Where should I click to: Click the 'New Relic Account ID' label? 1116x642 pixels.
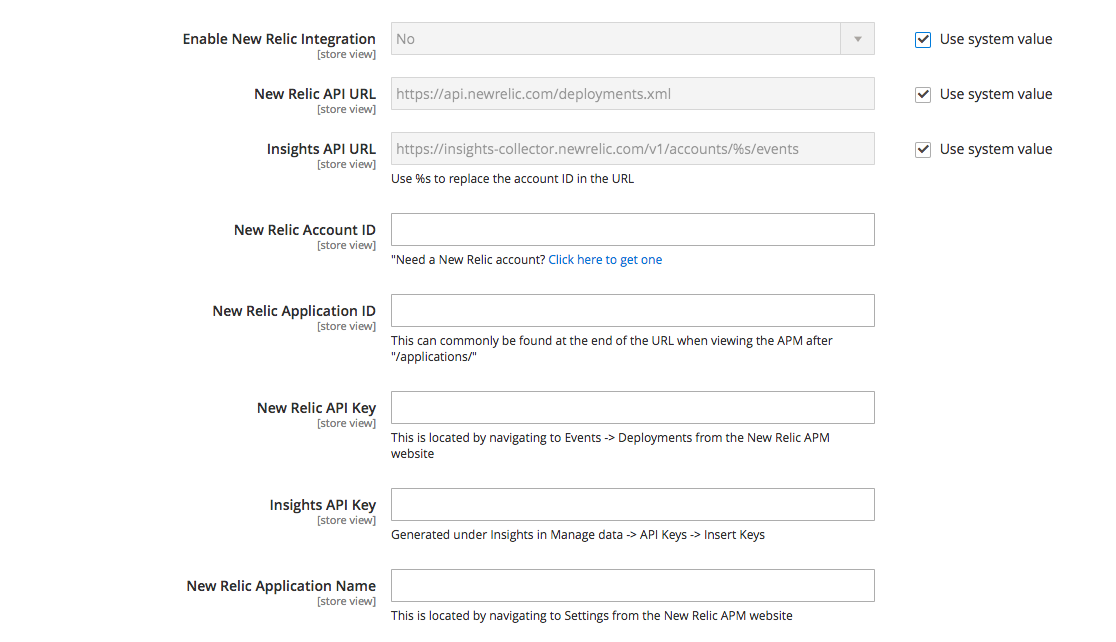305,230
